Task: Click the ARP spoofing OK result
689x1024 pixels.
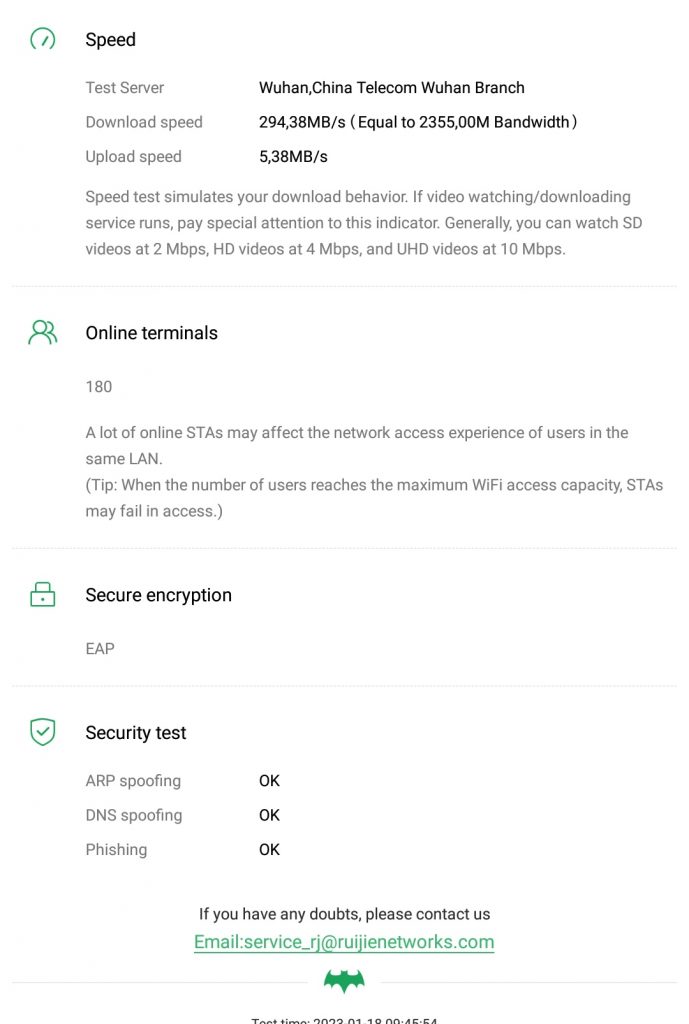Action: coord(269,781)
